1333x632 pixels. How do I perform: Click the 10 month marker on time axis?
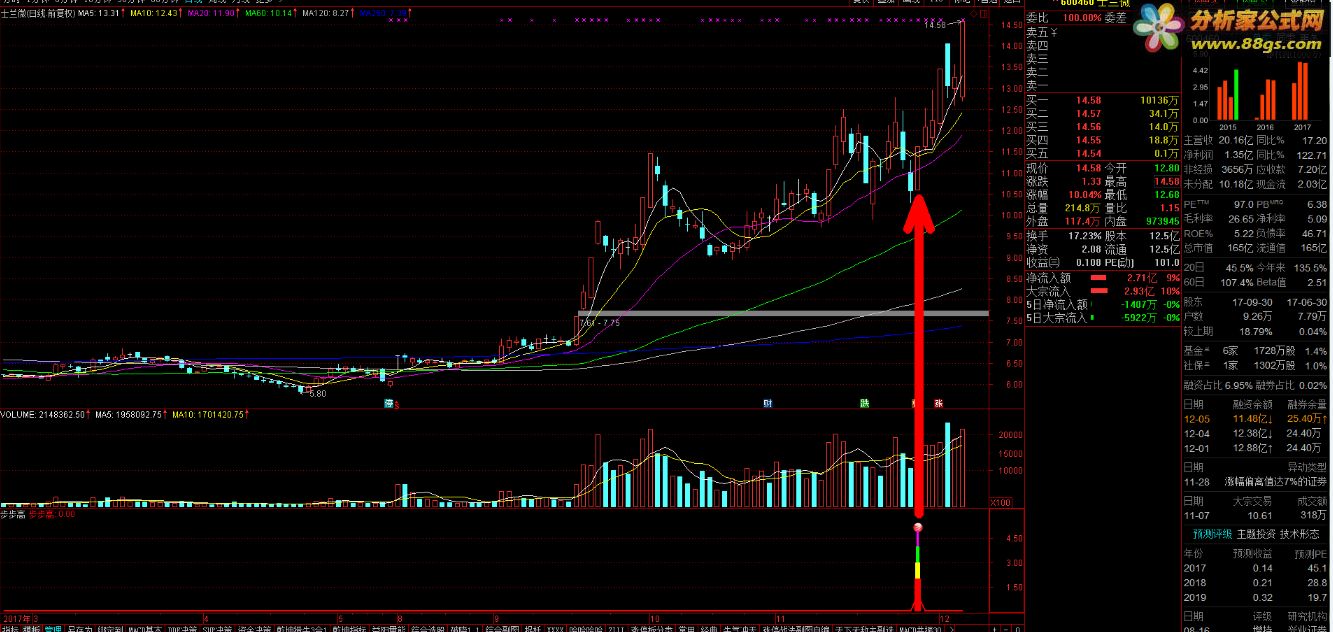tap(655, 618)
